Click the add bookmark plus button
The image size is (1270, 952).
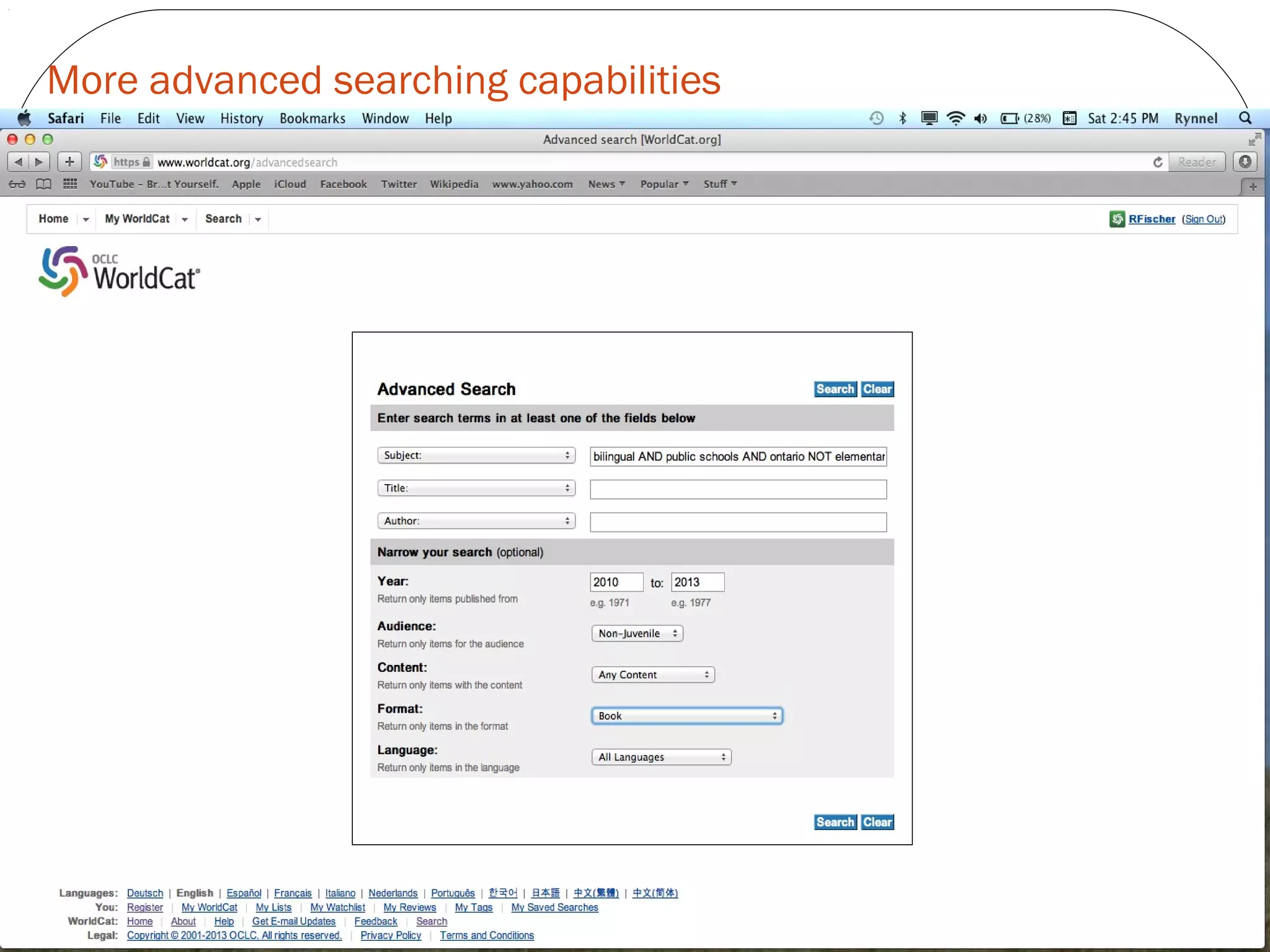(x=69, y=162)
